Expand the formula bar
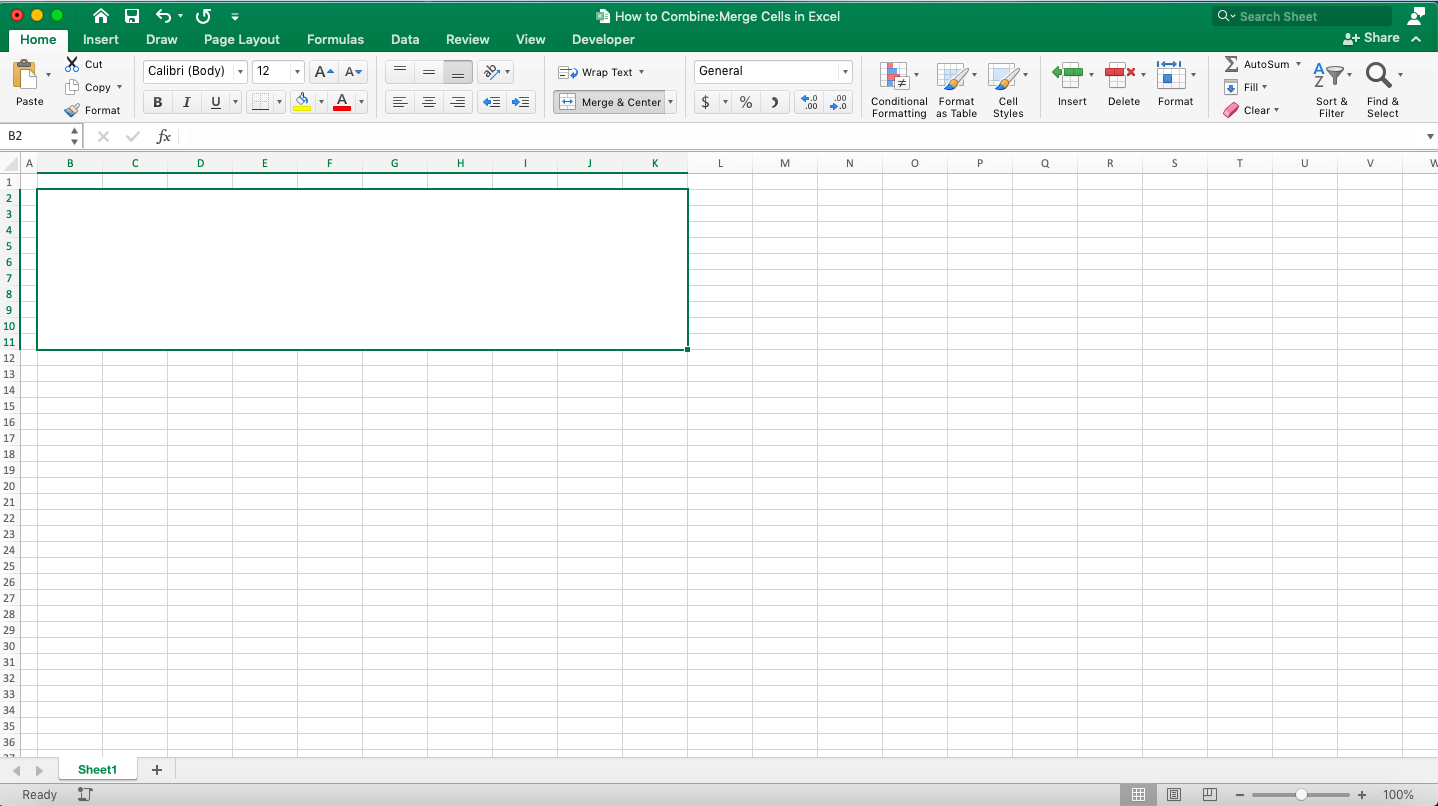 (x=1429, y=136)
